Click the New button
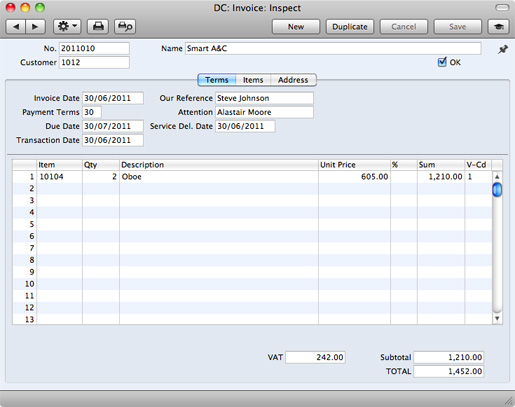 coord(296,27)
